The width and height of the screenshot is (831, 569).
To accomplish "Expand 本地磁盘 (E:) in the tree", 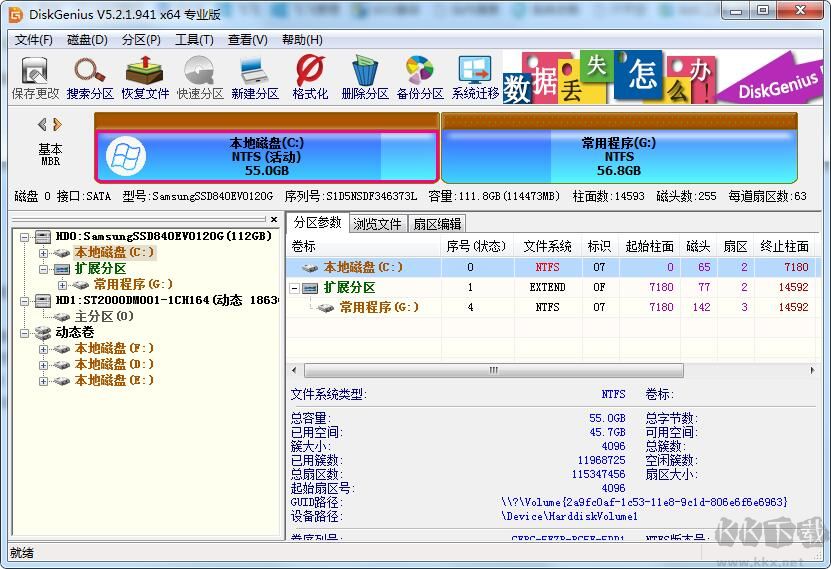I will pyautogui.click(x=43, y=381).
